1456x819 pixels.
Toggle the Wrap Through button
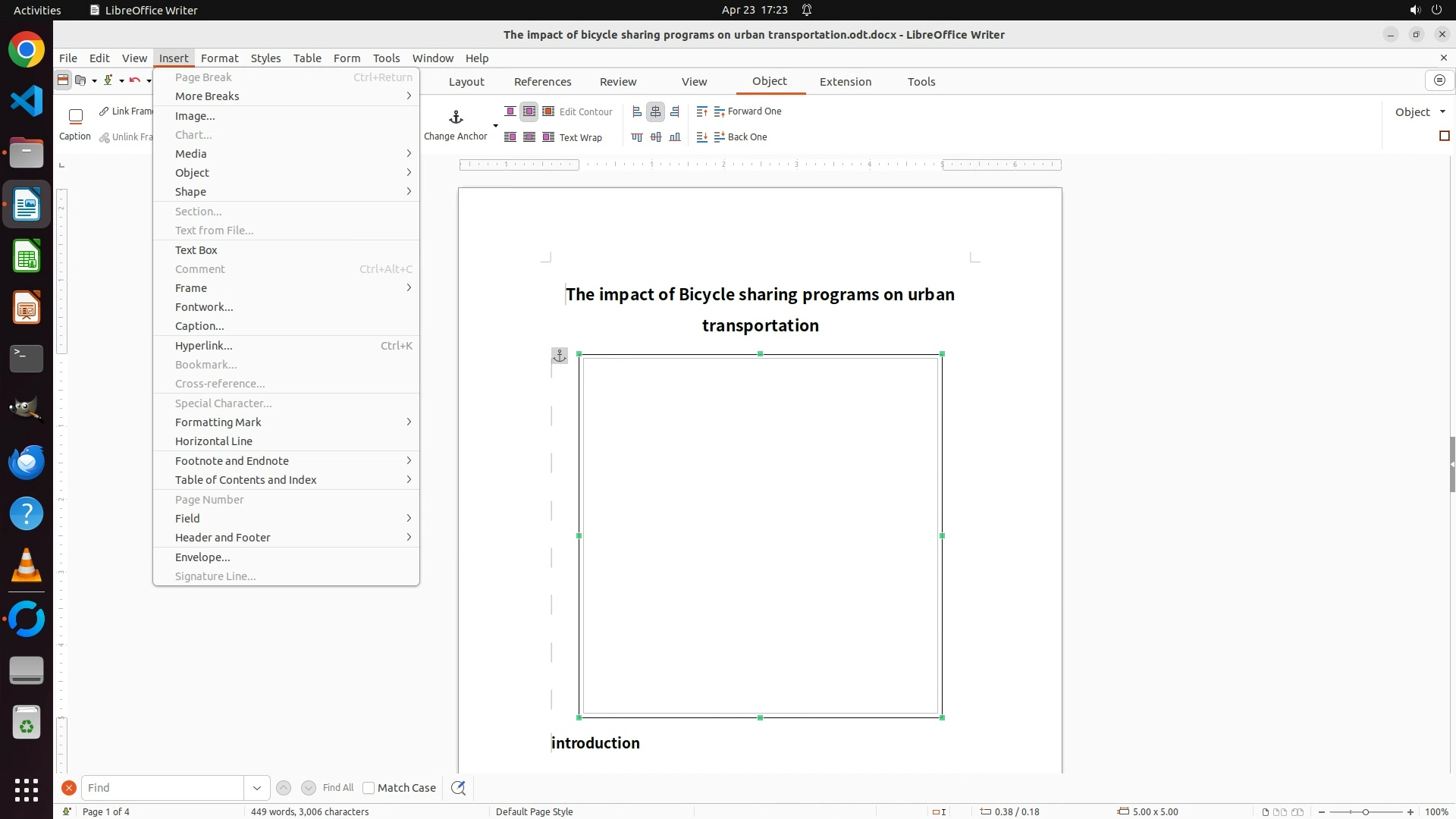[529, 137]
